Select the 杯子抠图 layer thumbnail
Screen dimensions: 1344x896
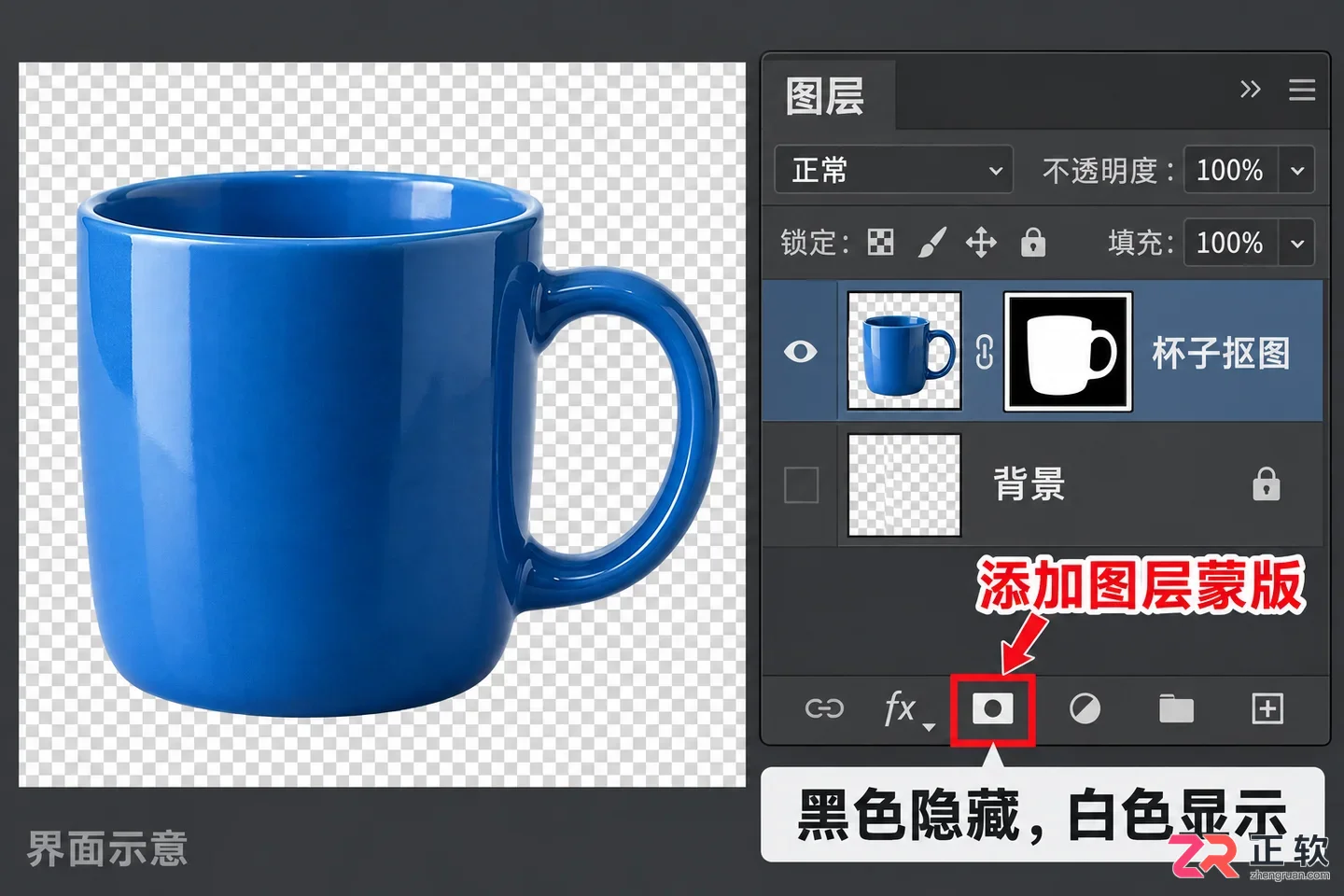(x=903, y=351)
